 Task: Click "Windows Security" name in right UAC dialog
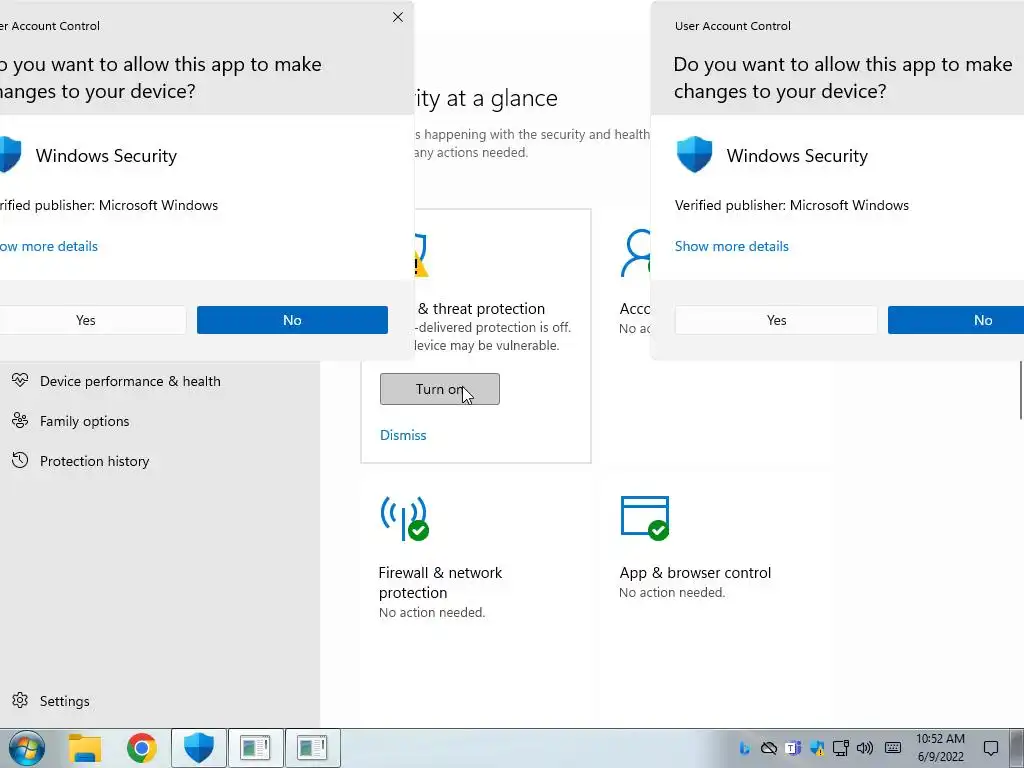[797, 155]
